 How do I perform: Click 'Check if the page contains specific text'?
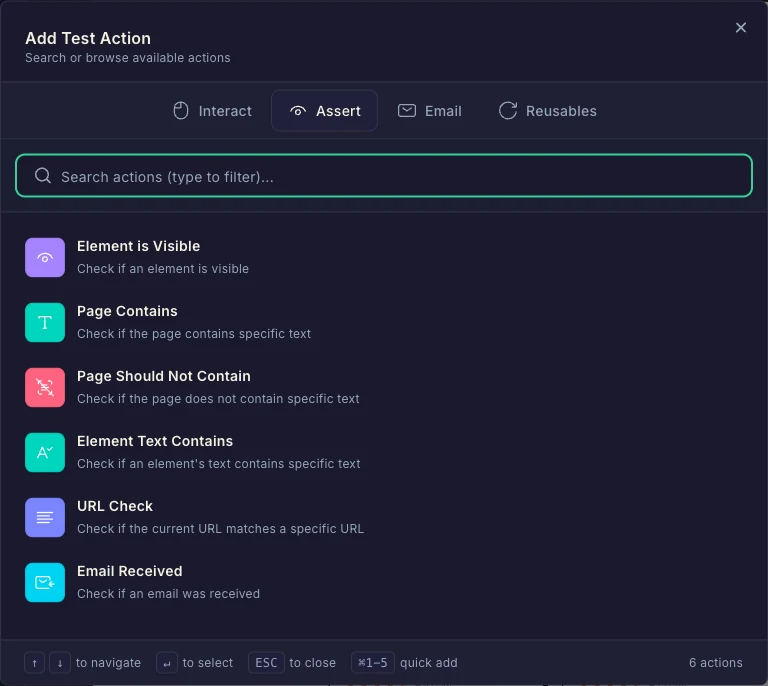click(194, 334)
